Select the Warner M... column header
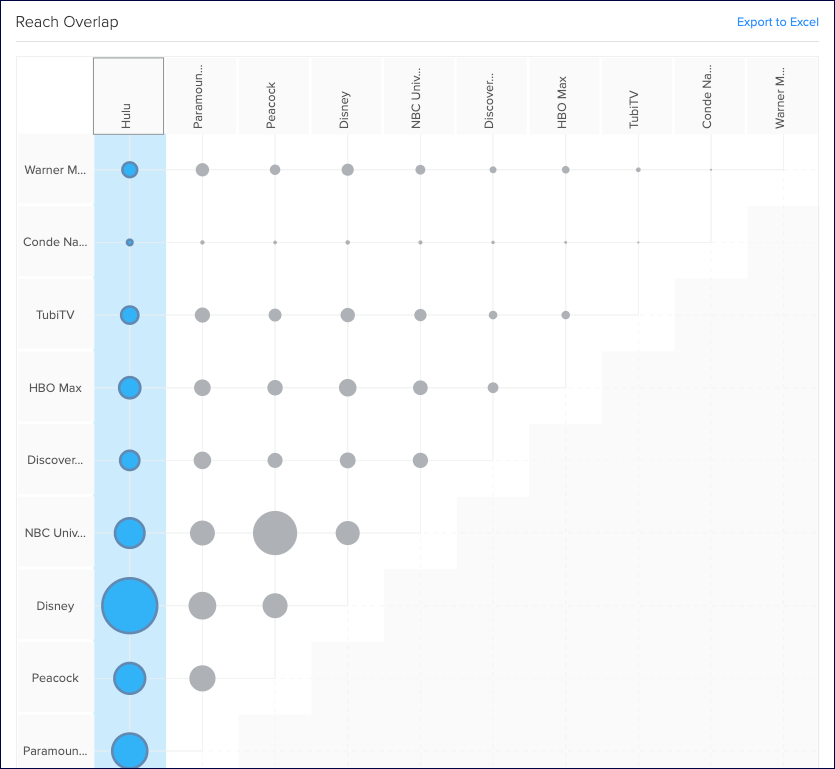The width and height of the screenshot is (835, 769). 783,96
